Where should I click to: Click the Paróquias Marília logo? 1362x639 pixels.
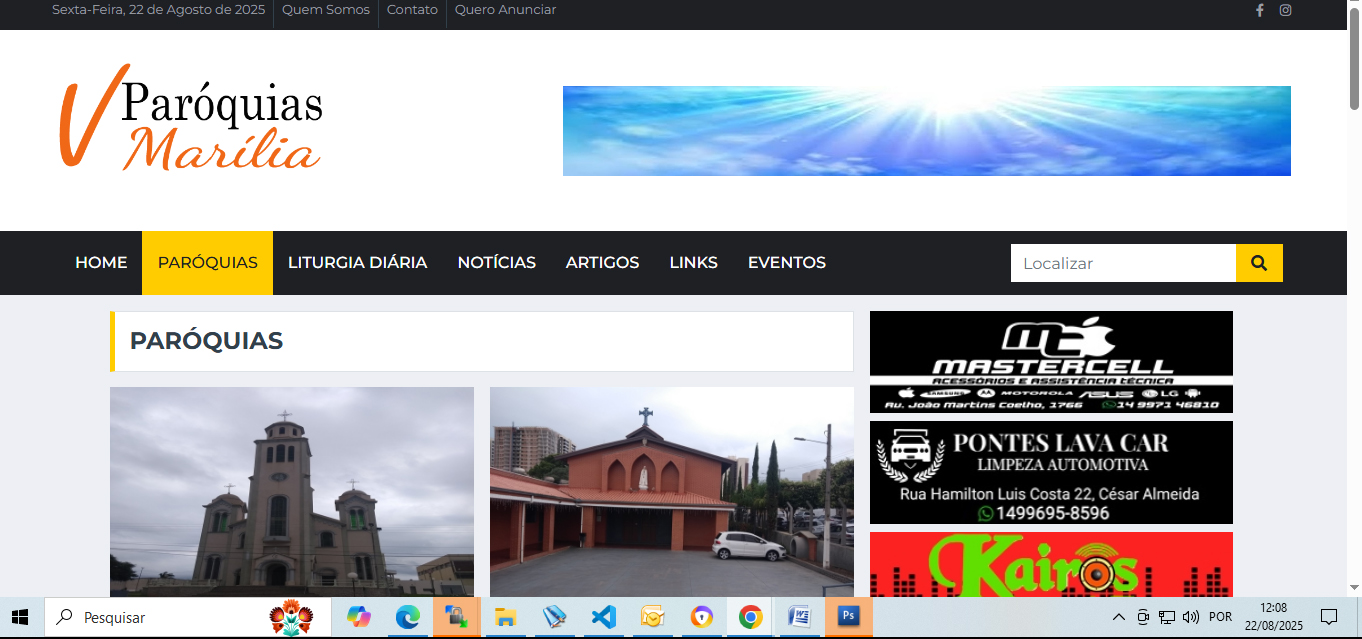pos(190,118)
